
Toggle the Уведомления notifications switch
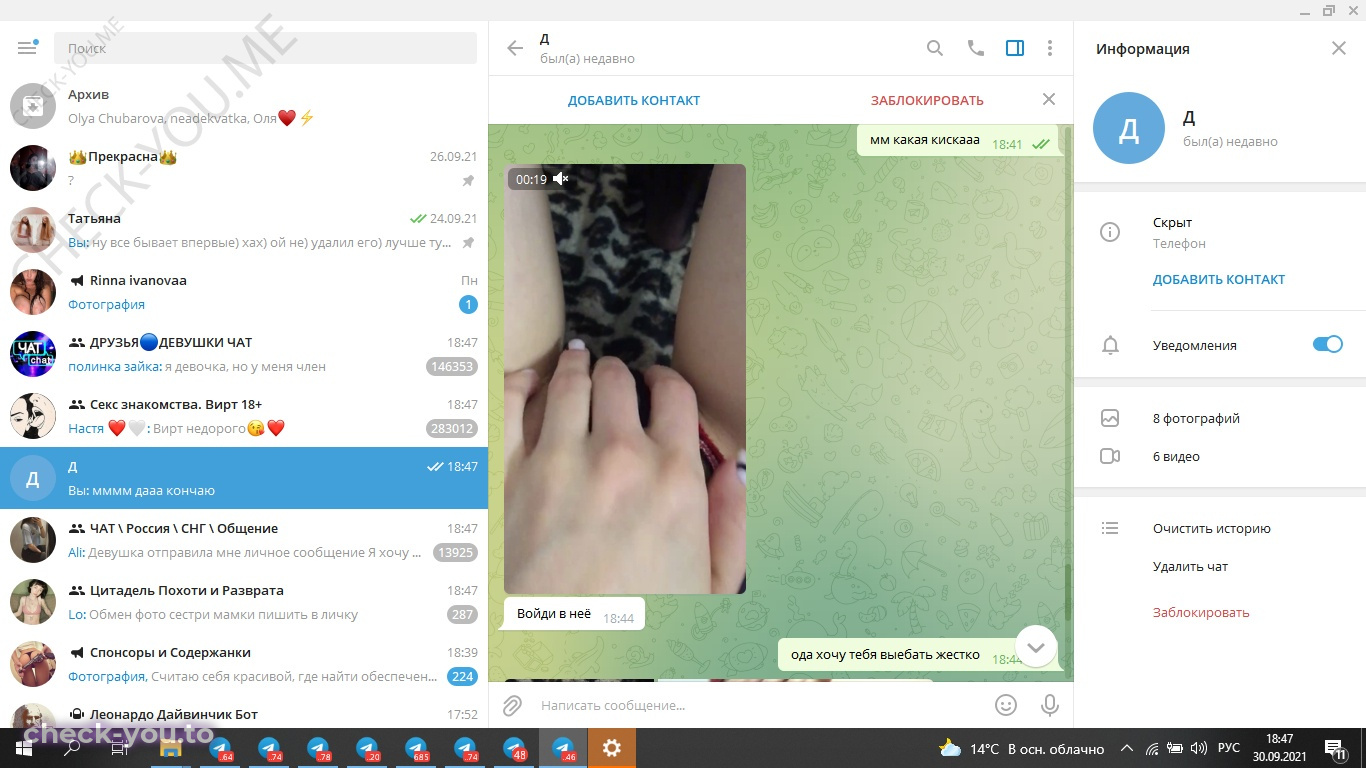tap(1327, 344)
